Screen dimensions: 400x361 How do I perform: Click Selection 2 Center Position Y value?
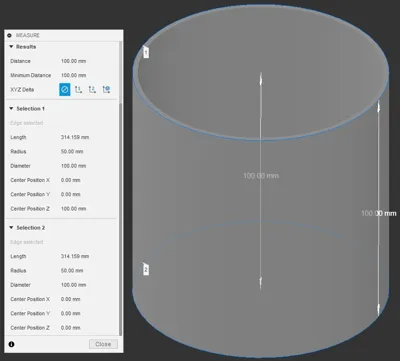tap(71, 313)
